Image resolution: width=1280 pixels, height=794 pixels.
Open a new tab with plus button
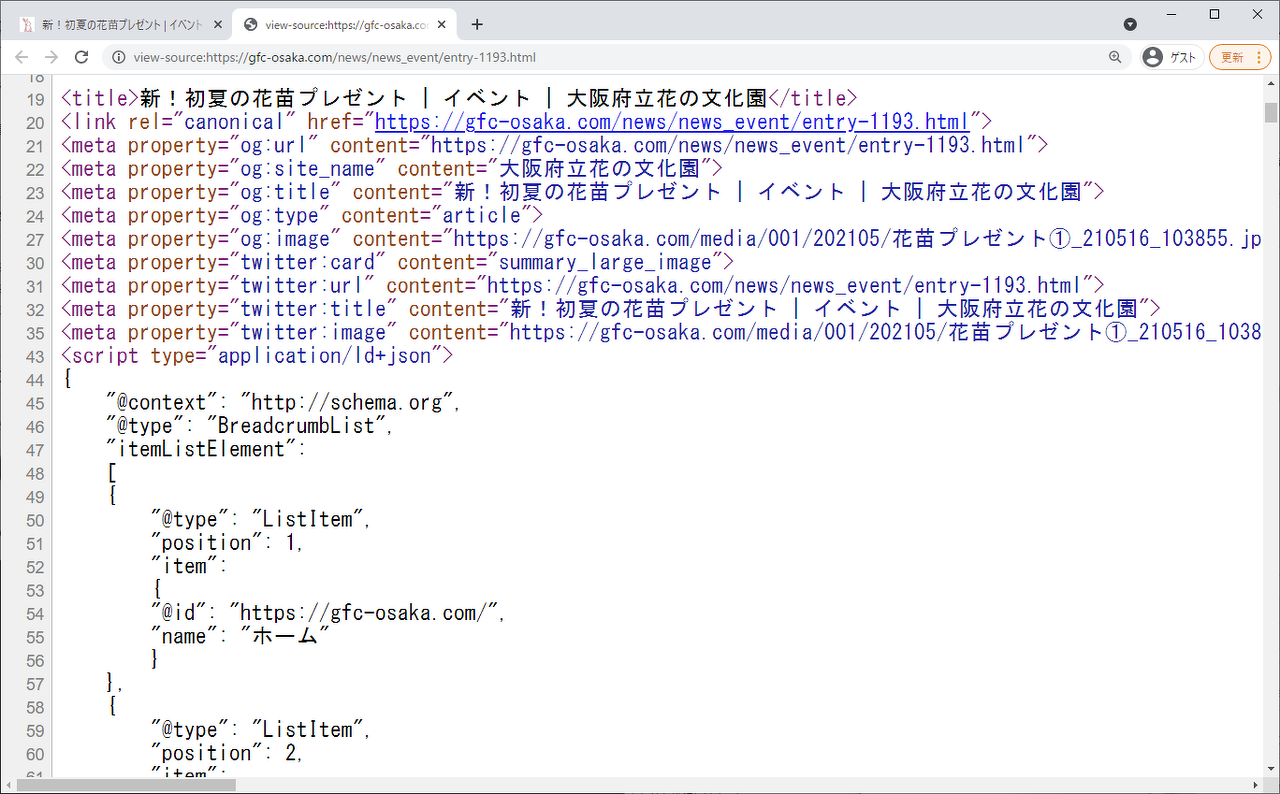(477, 24)
